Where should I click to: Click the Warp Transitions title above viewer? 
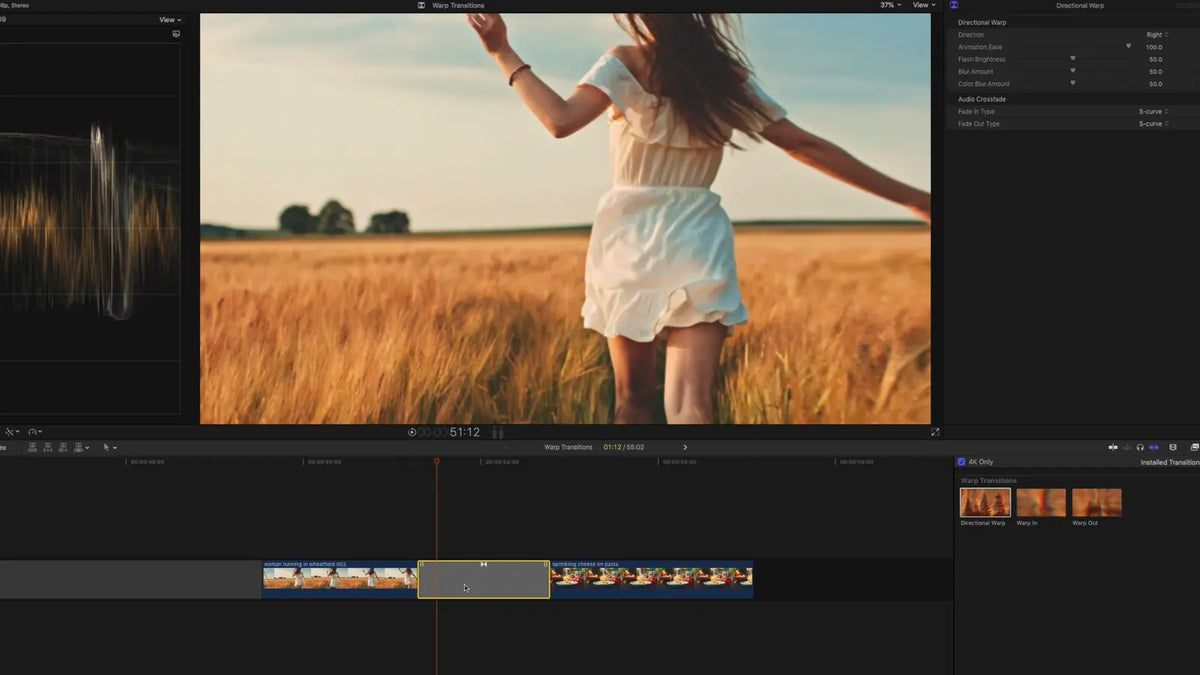(458, 5)
